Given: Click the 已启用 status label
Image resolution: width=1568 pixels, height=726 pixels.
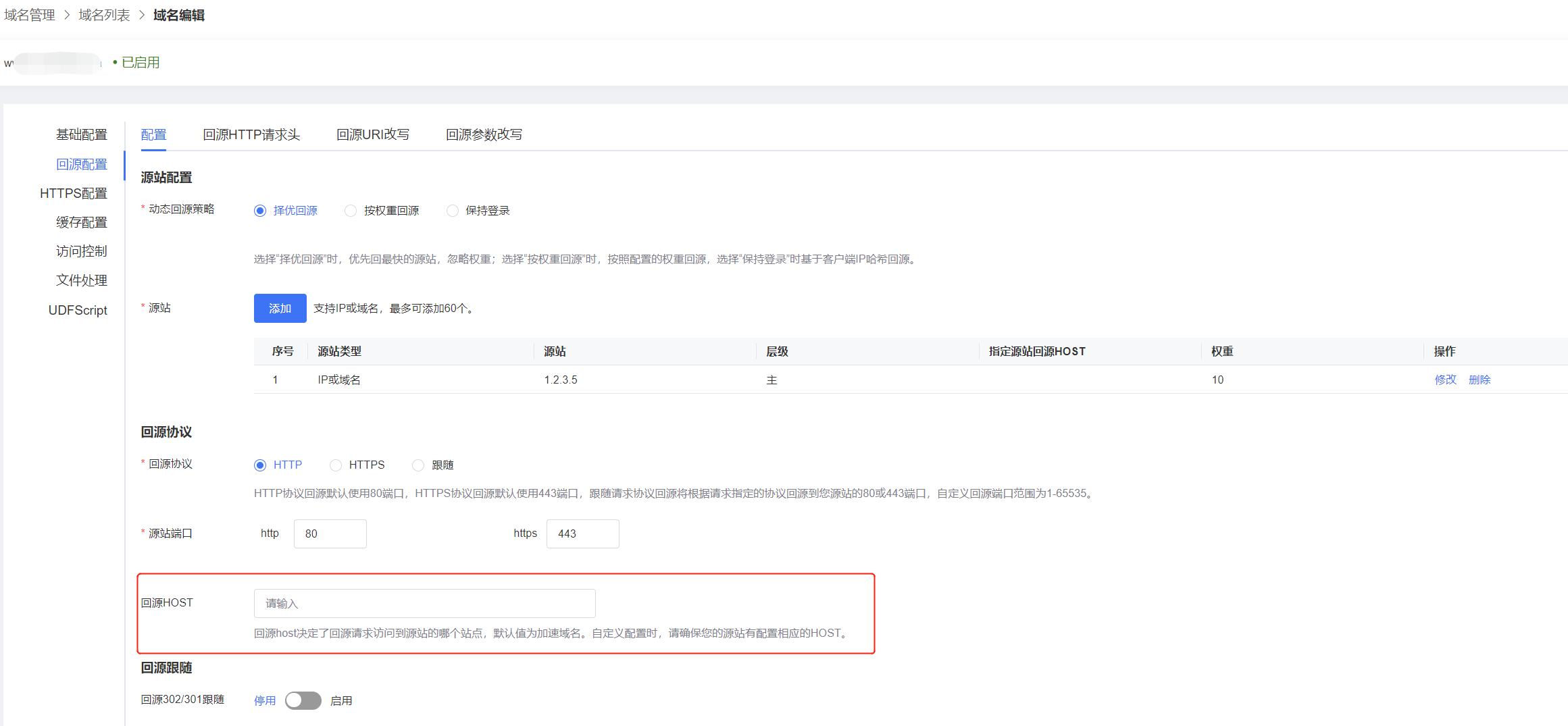Looking at the screenshot, I should coord(141,62).
